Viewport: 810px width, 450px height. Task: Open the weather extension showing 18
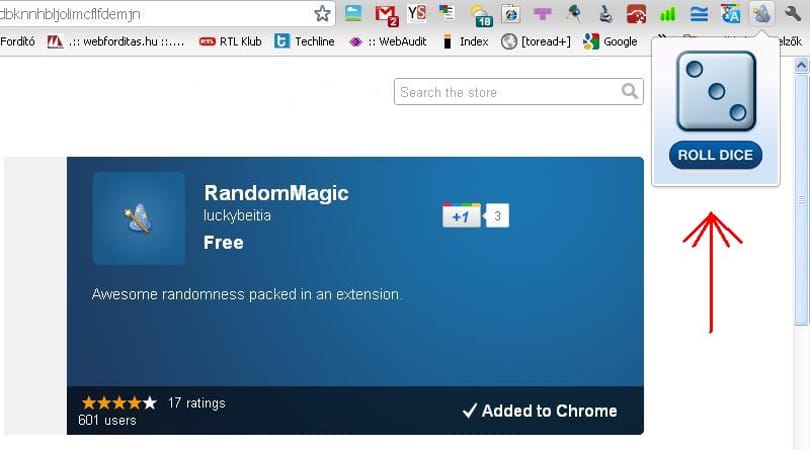click(x=481, y=15)
